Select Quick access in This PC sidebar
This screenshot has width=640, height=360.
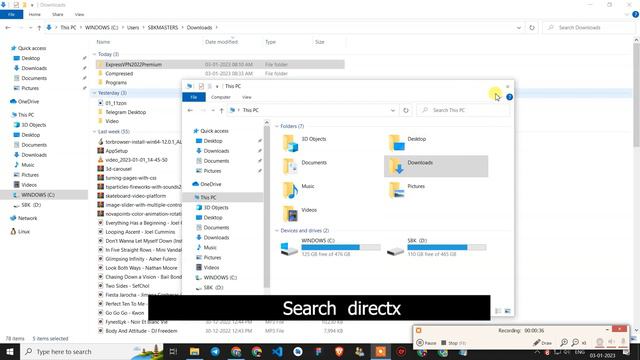click(x=214, y=131)
